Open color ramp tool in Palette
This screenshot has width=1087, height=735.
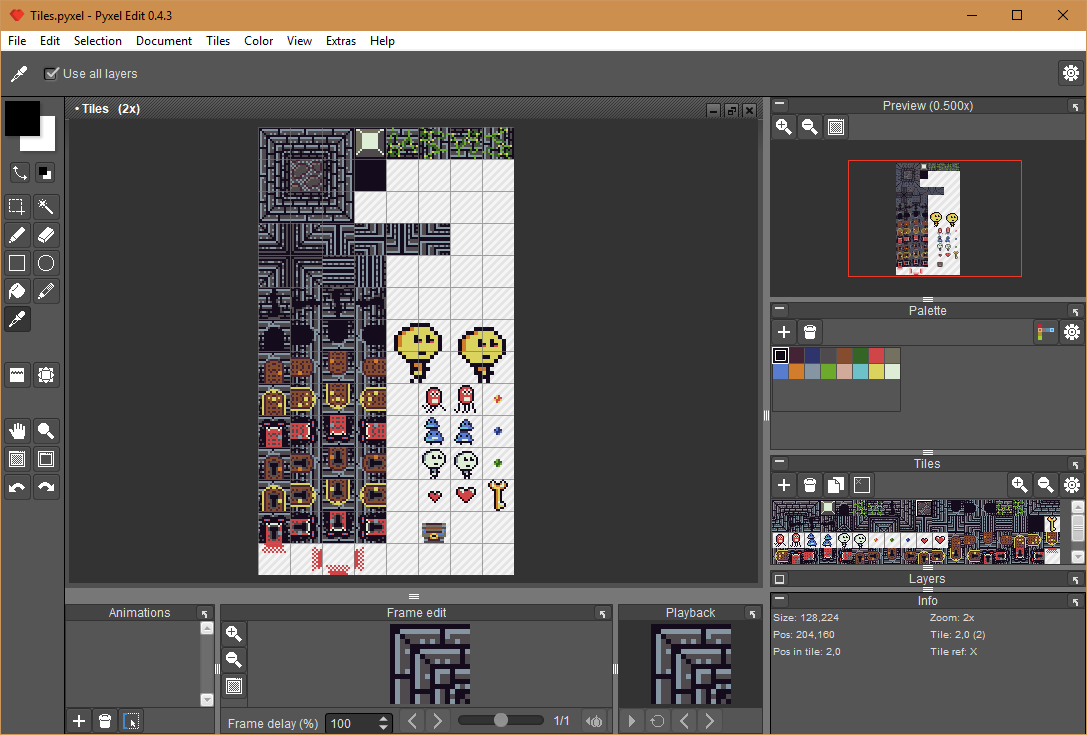pyautogui.click(x=1045, y=332)
